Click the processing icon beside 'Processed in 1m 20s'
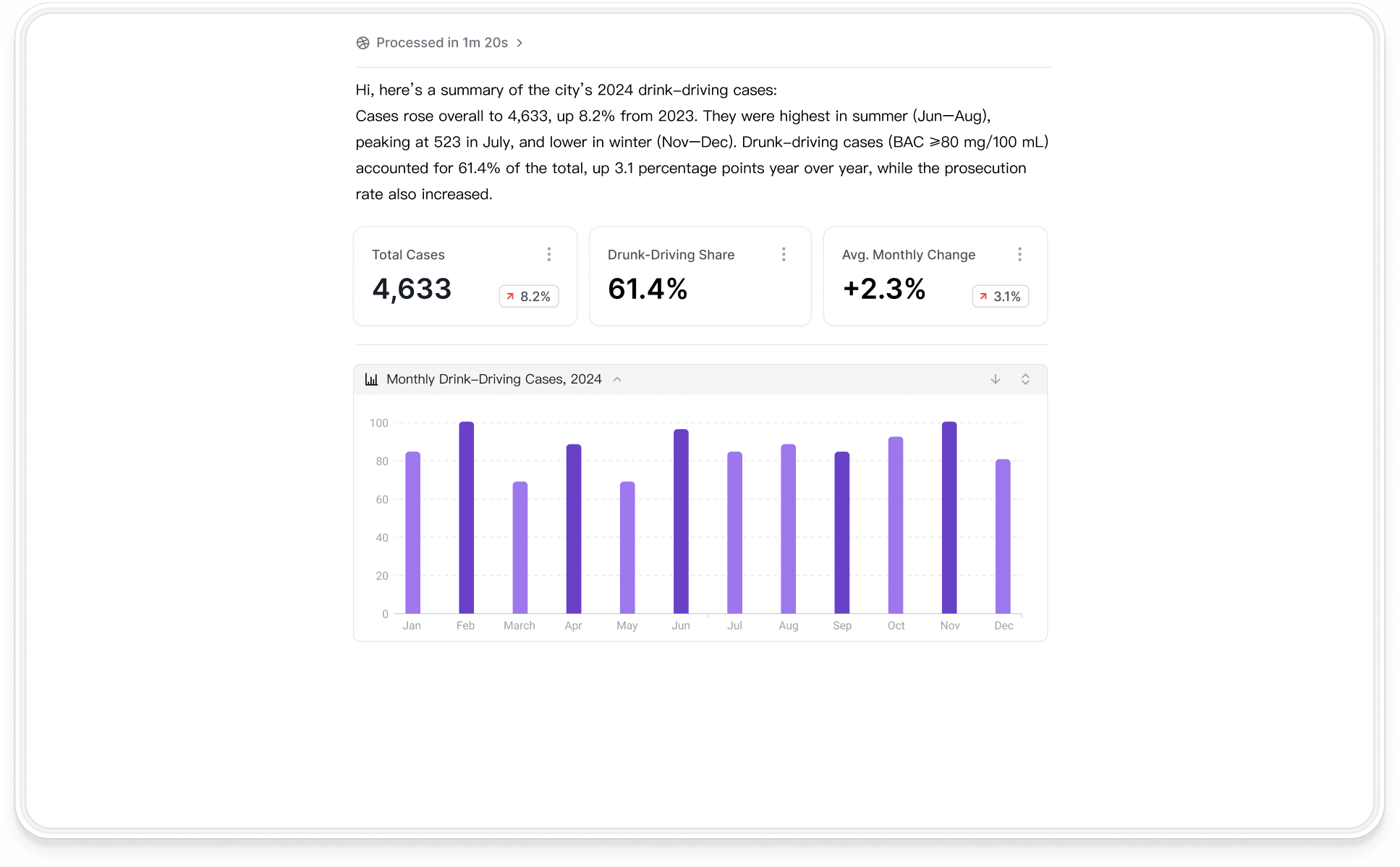1400x867 pixels. [363, 43]
